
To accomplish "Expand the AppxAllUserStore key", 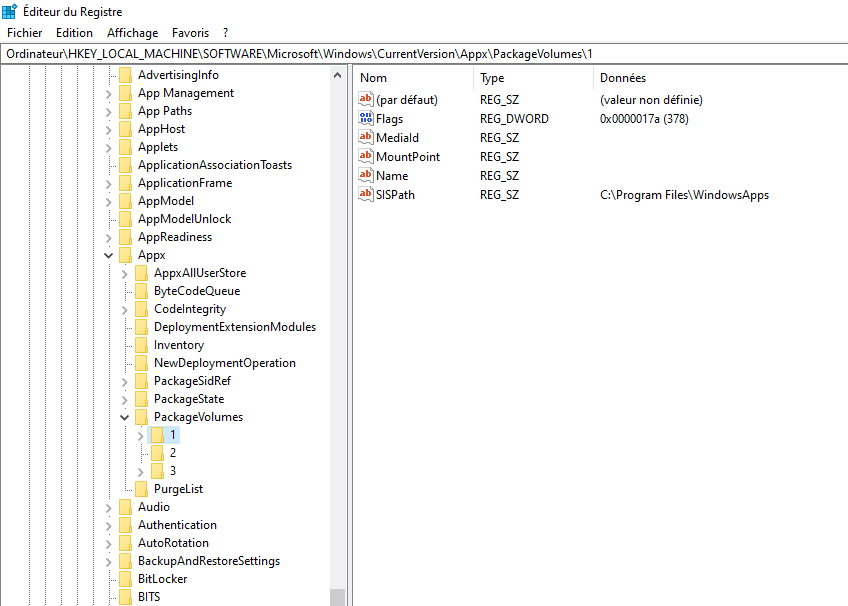I will coord(125,274).
